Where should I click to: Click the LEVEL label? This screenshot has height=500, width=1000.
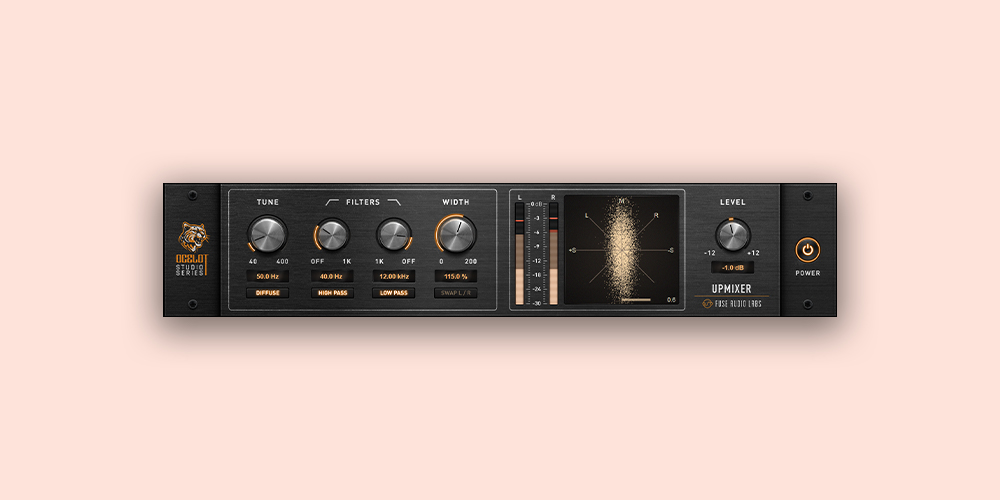pos(733,202)
